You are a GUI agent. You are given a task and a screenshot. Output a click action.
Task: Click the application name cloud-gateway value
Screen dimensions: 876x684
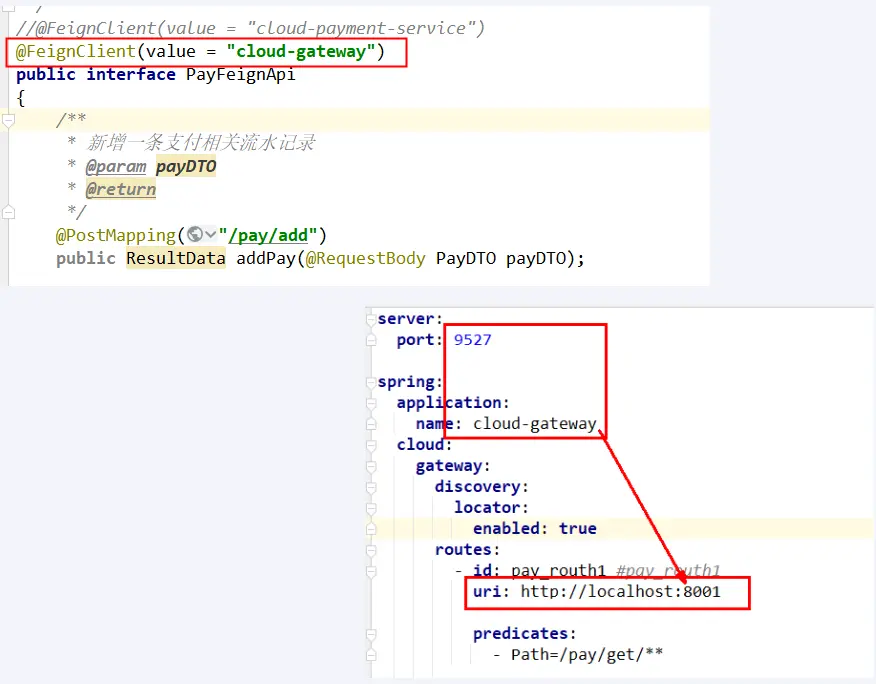pyautogui.click(x=534, y=424)
